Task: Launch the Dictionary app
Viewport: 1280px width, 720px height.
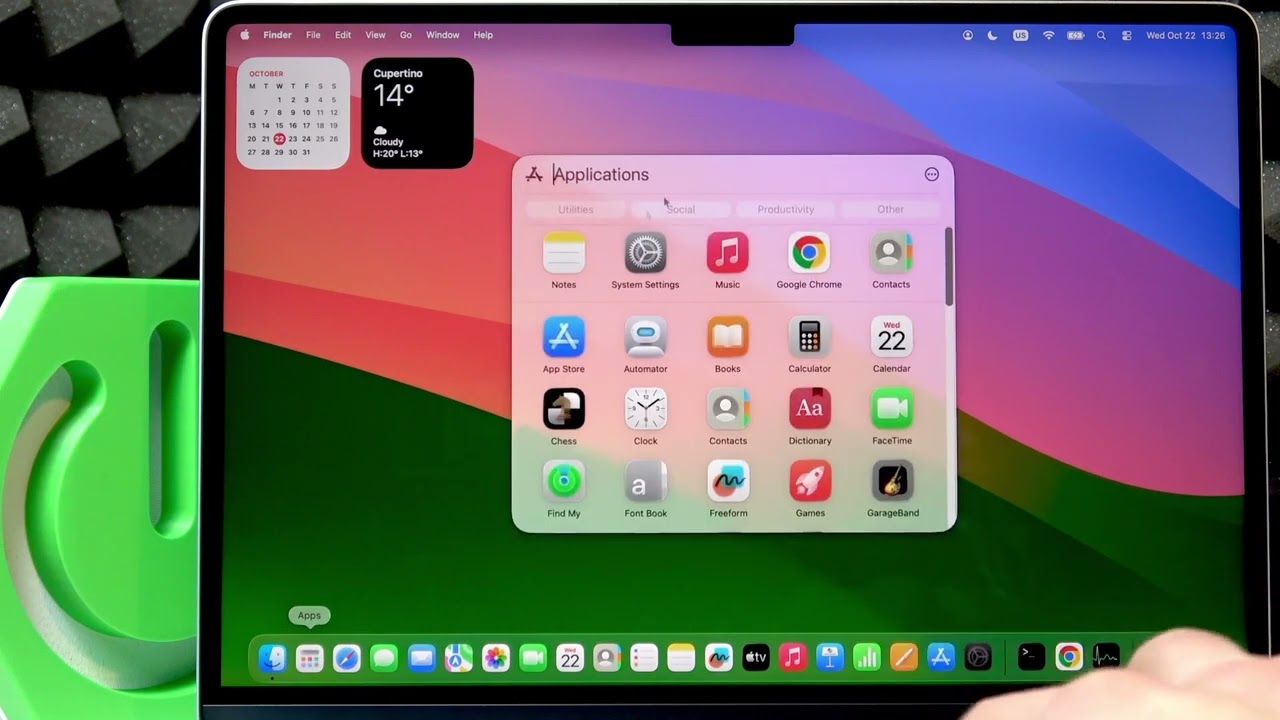Action: [x=810, y=409]
